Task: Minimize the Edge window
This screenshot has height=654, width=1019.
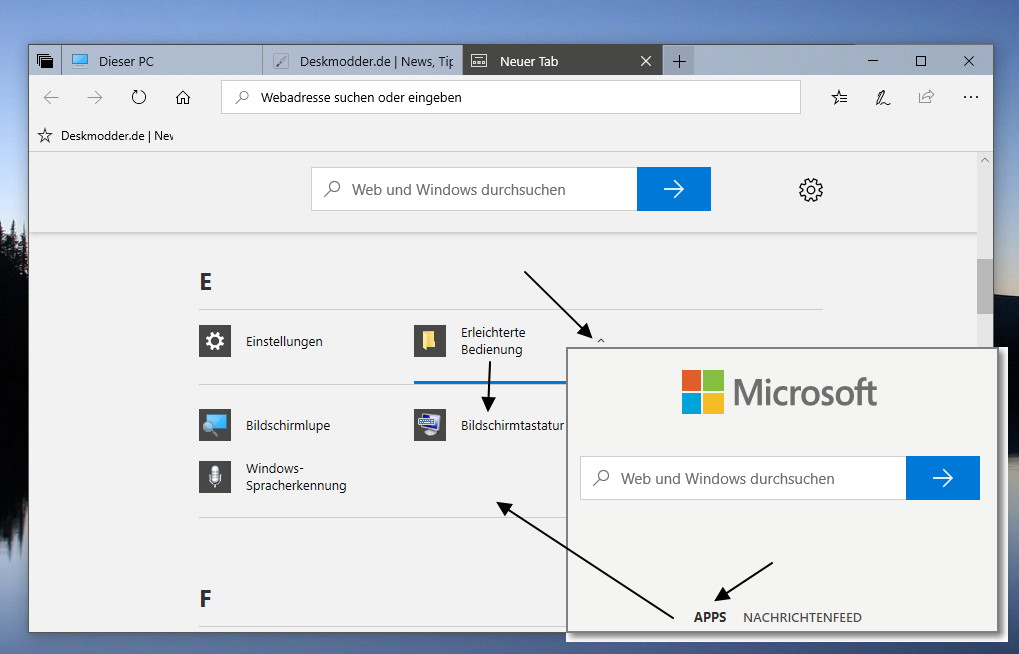Action: (873, 61)
